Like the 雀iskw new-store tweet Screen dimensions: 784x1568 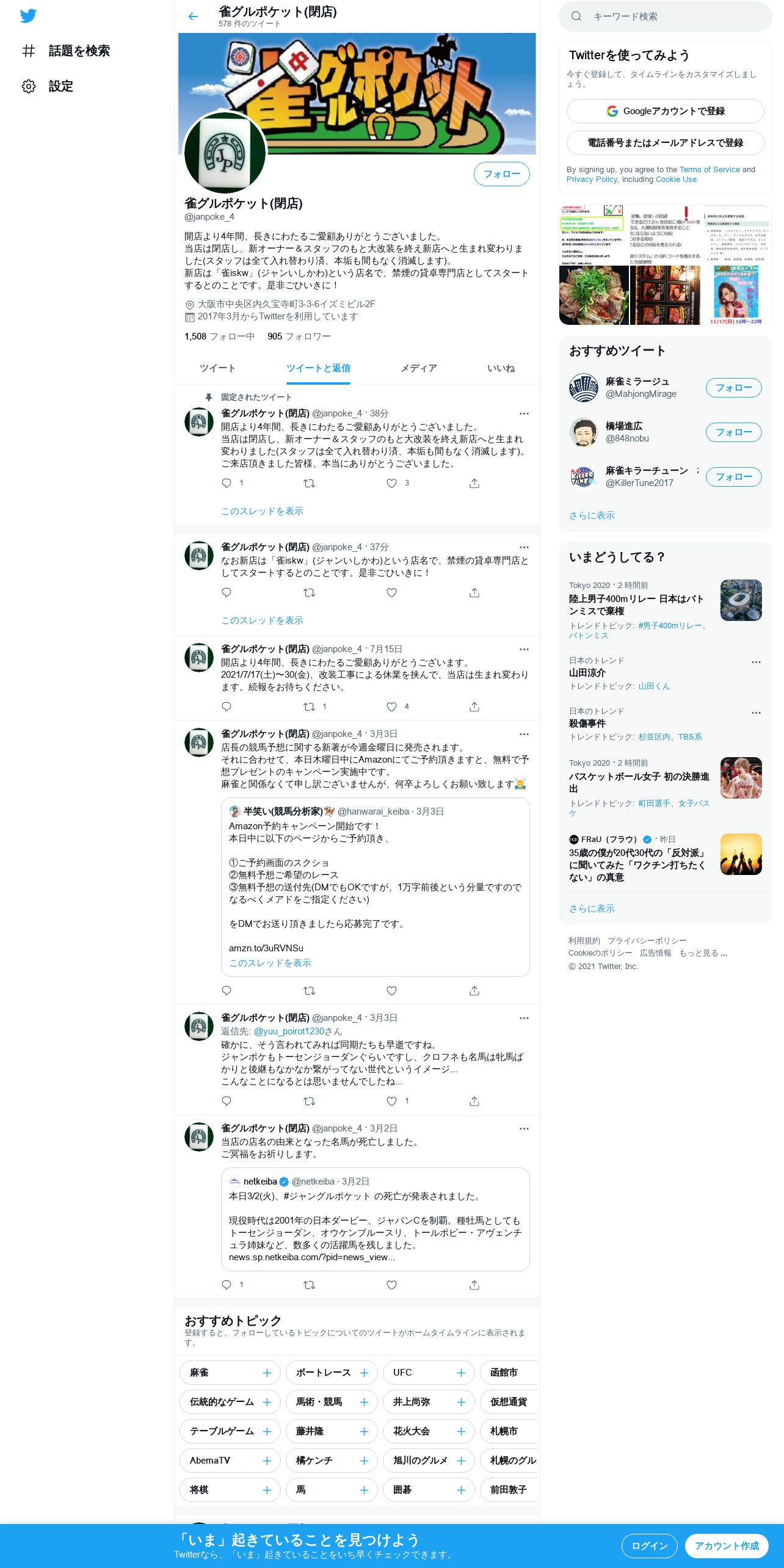392,592
